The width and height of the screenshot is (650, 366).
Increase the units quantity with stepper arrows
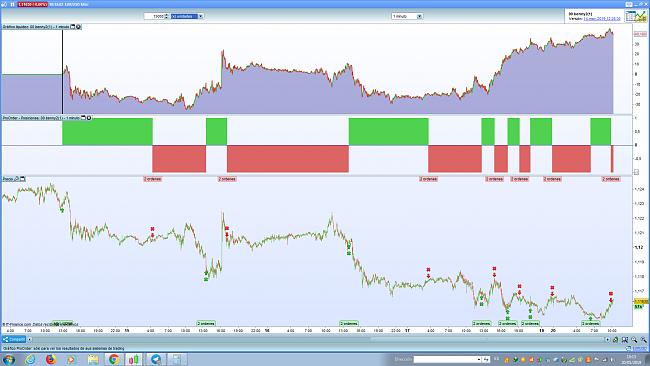(167, 15)
